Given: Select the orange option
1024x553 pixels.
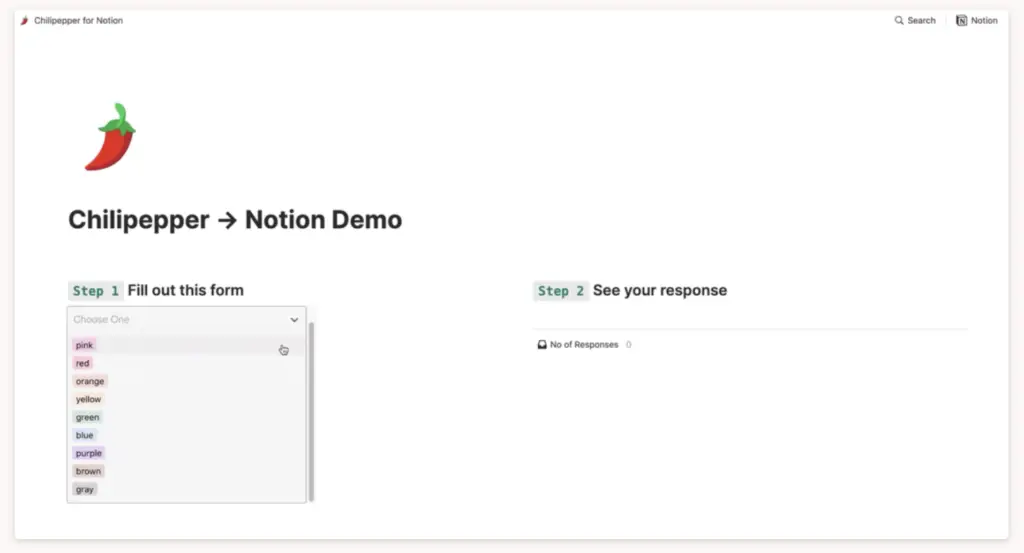Looking at the screenshot, I should point(89,381).
